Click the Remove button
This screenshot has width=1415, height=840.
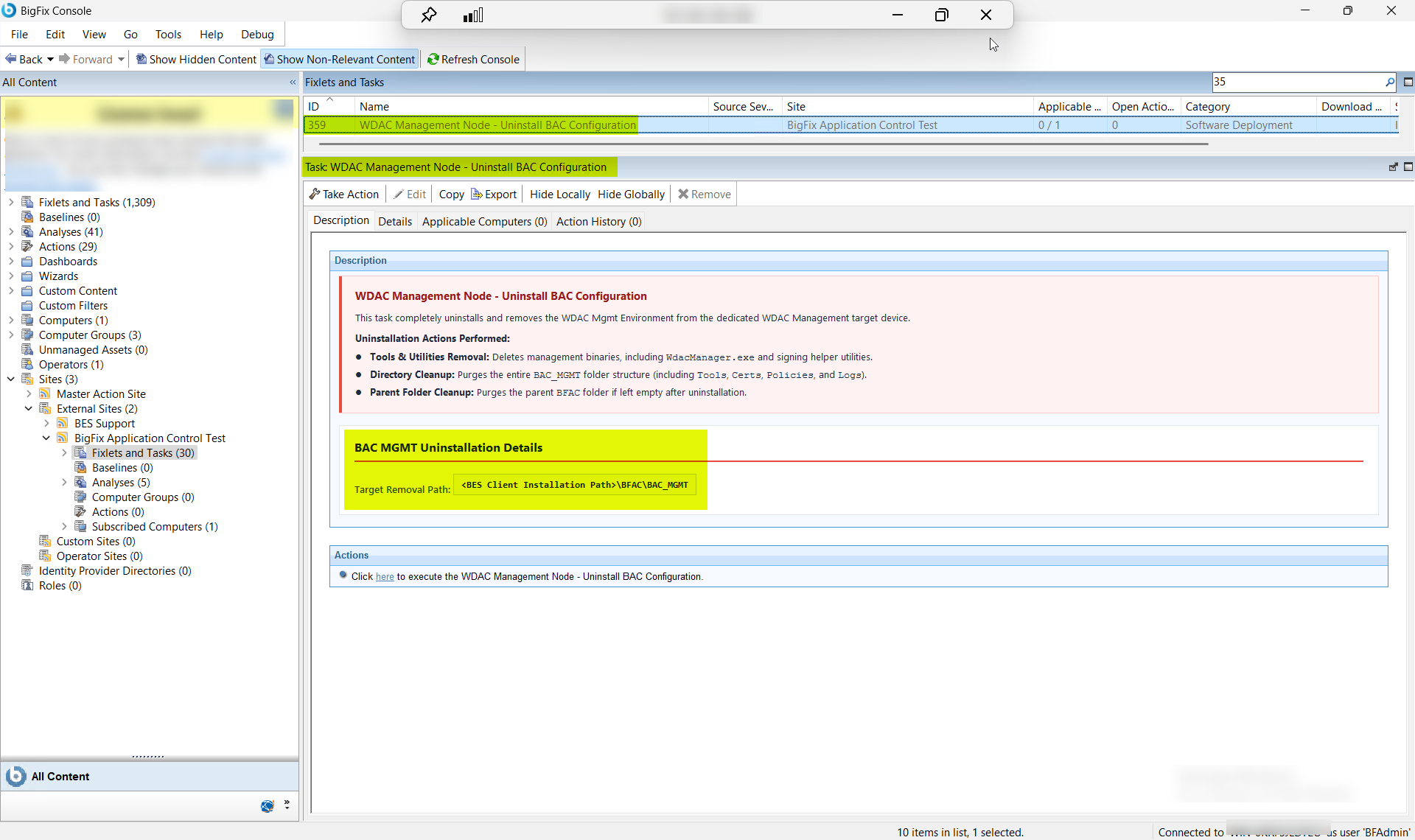pyautogui.click(x=705, y=194)
